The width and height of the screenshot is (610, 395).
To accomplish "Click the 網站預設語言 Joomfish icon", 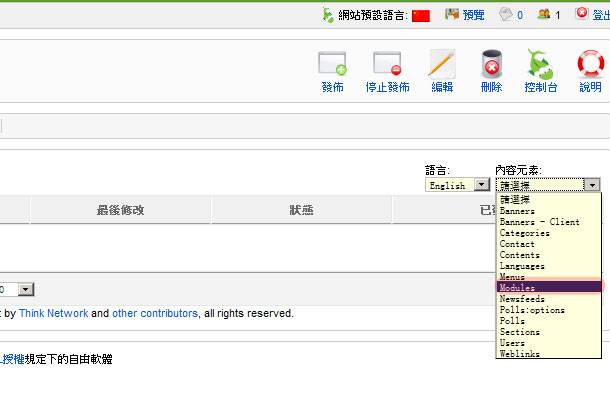I will tap(328, 15).
